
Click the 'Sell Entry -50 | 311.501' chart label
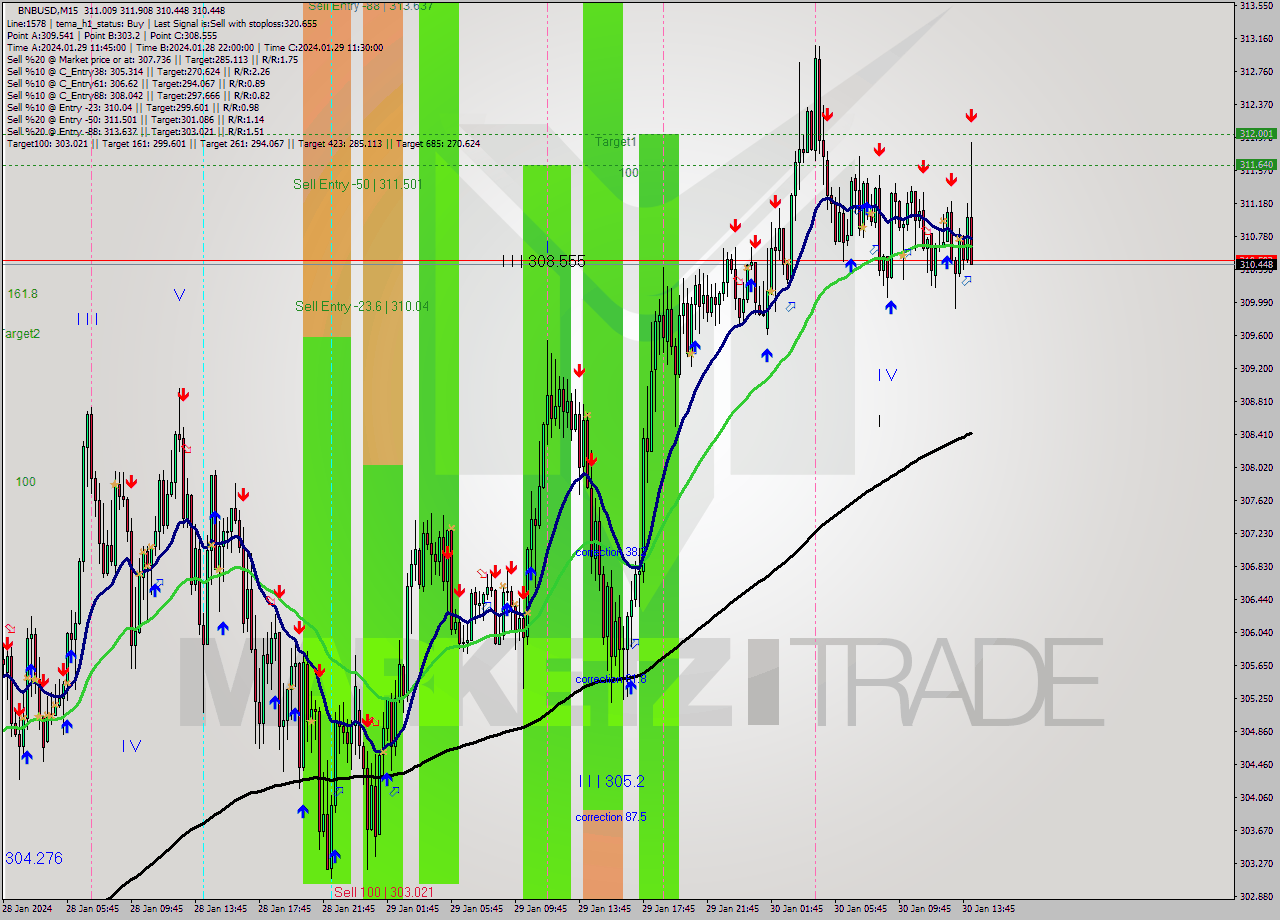pos(357,184)
